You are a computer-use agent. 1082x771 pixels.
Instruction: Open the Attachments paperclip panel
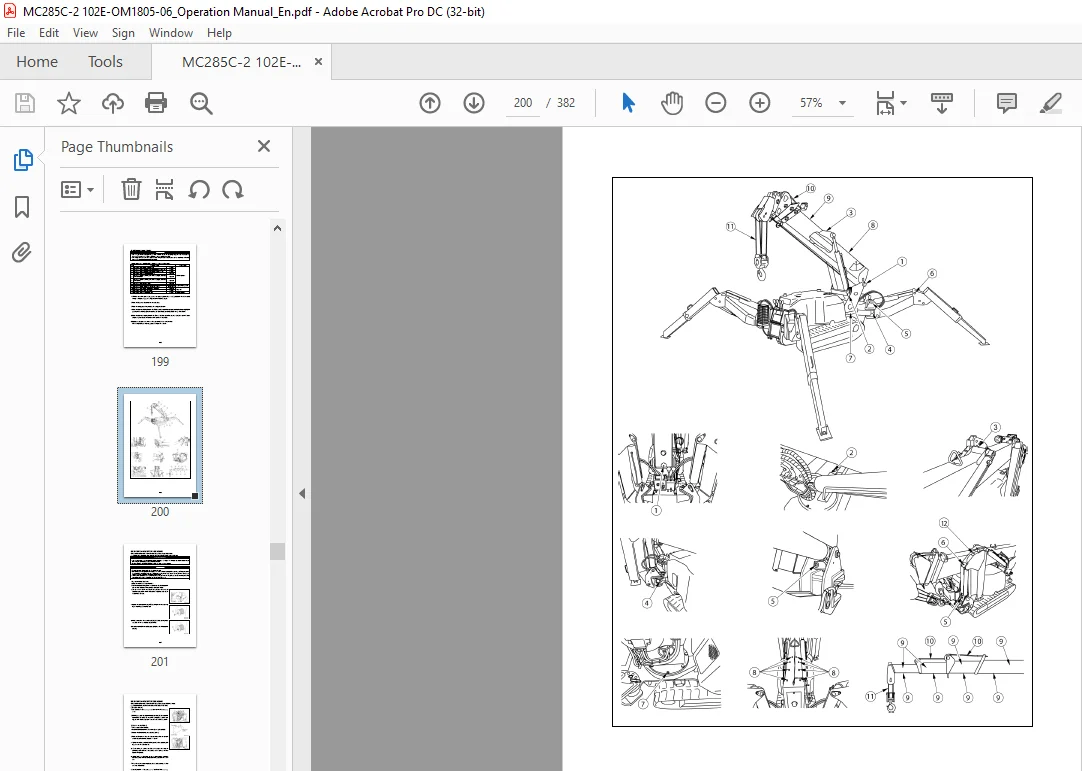point(22,253)
